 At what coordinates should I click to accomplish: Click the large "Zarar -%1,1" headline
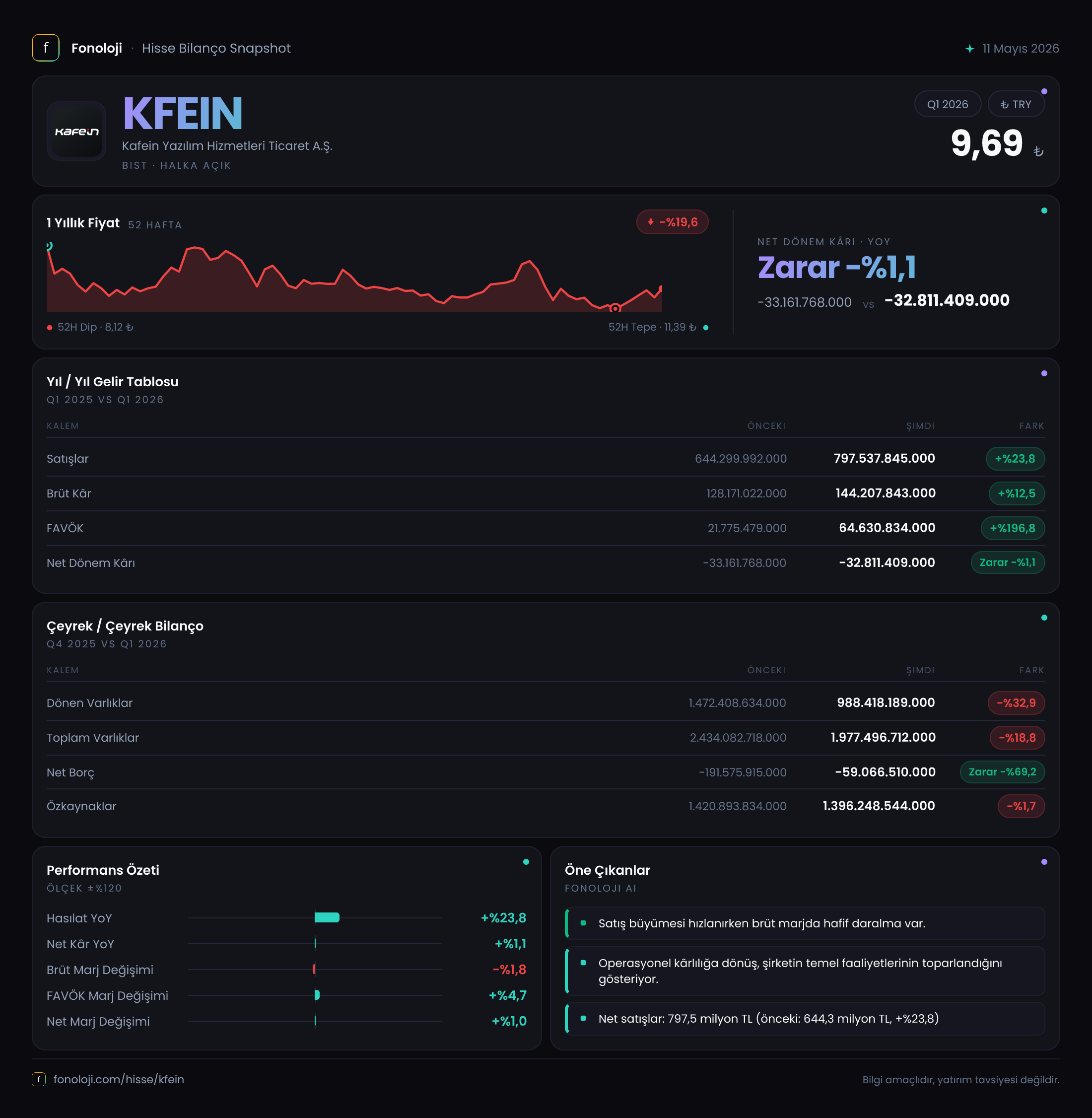pos(837,267)
